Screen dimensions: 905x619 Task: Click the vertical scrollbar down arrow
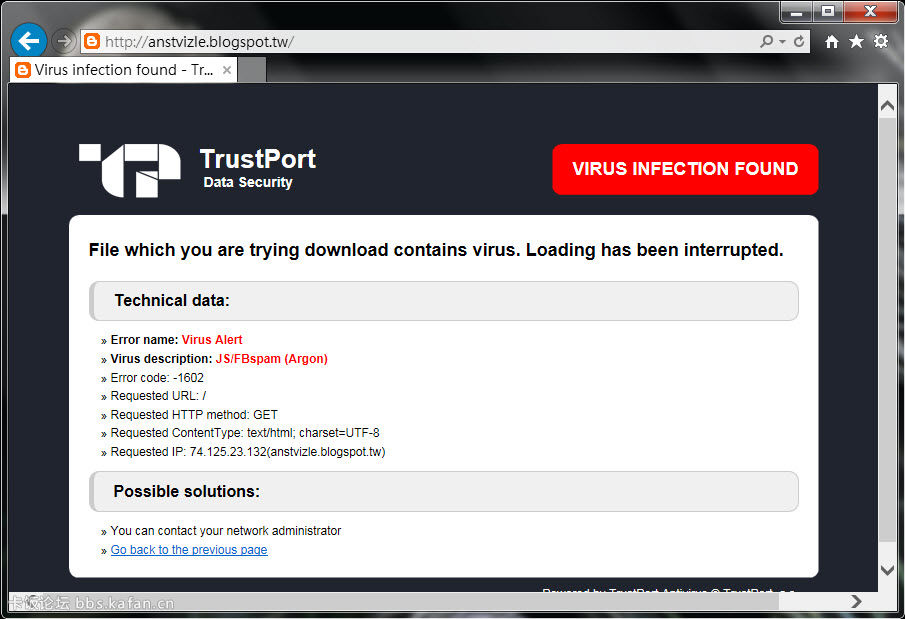[x=887, y=570]
